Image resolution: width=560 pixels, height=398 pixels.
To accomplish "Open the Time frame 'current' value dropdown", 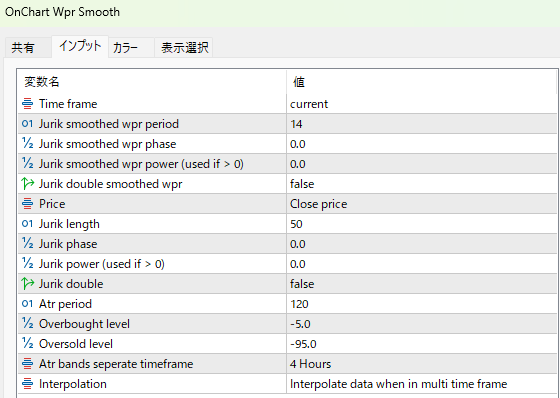I will pos(421,104).
